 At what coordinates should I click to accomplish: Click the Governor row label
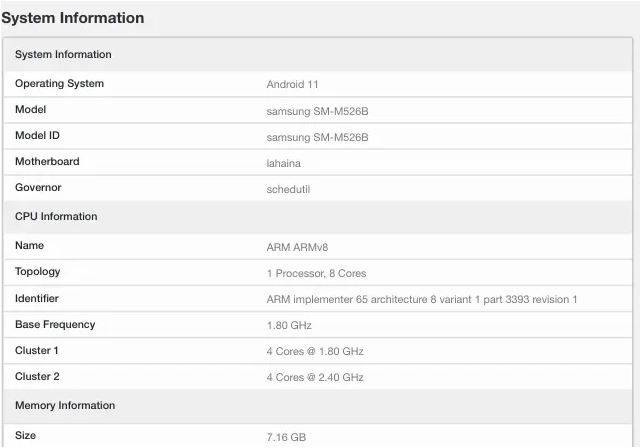point(38,188)
